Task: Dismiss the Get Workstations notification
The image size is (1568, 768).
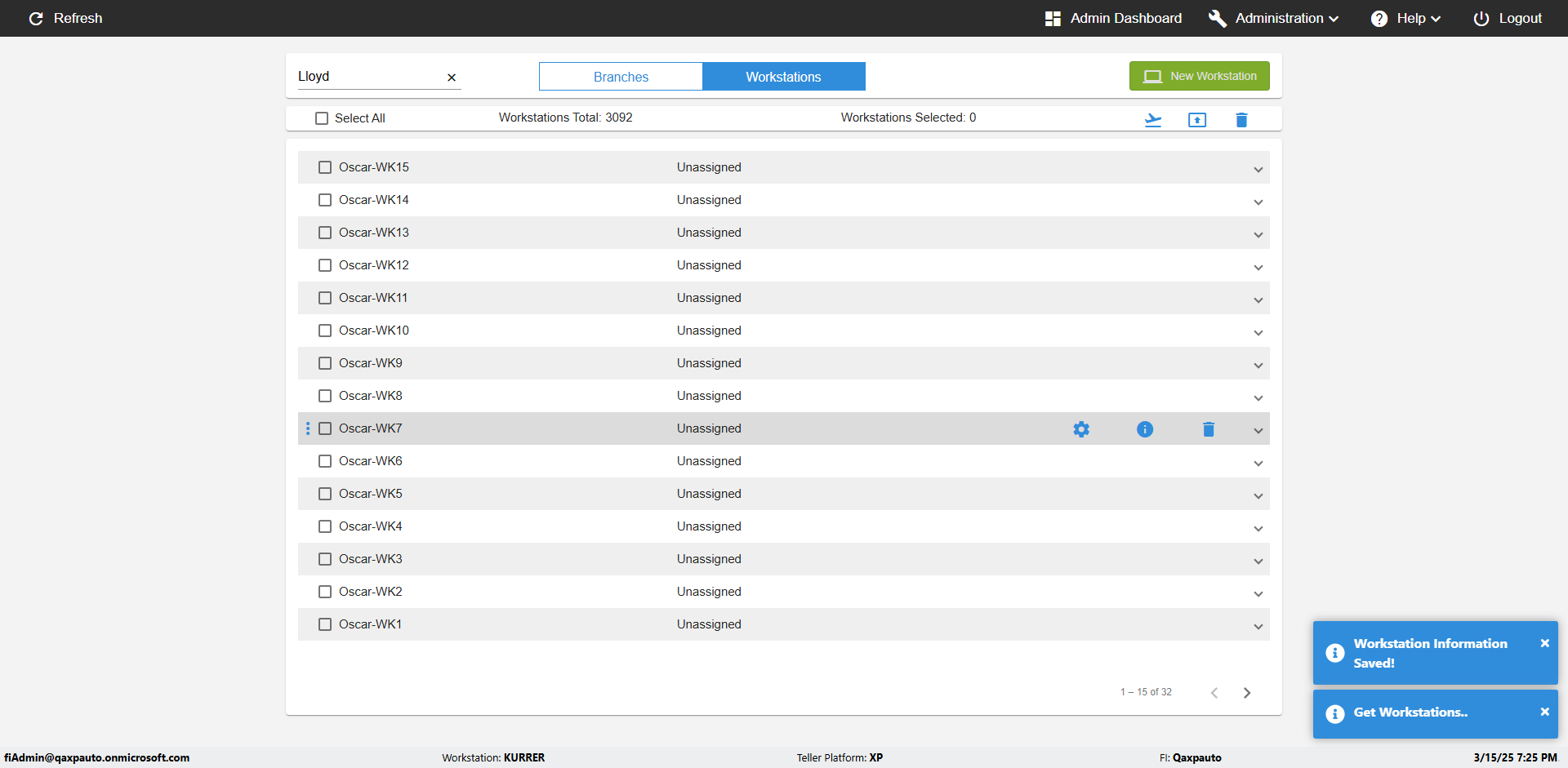Action: [x=1544, y=712]
